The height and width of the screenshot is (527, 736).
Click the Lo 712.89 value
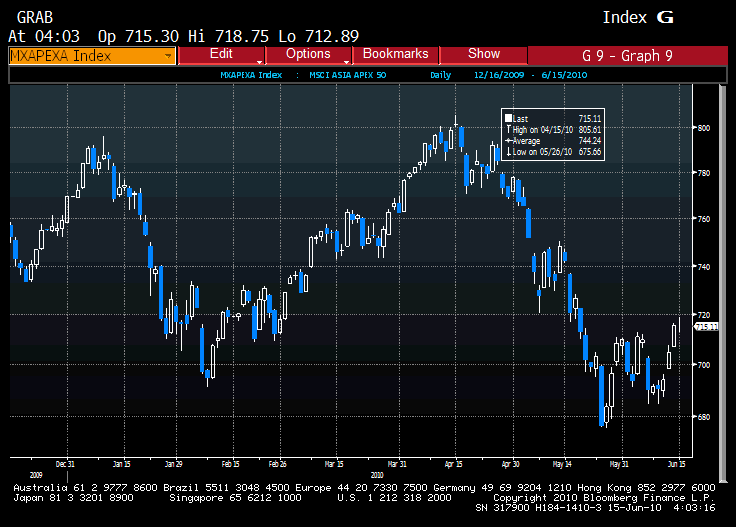(319, 37)
